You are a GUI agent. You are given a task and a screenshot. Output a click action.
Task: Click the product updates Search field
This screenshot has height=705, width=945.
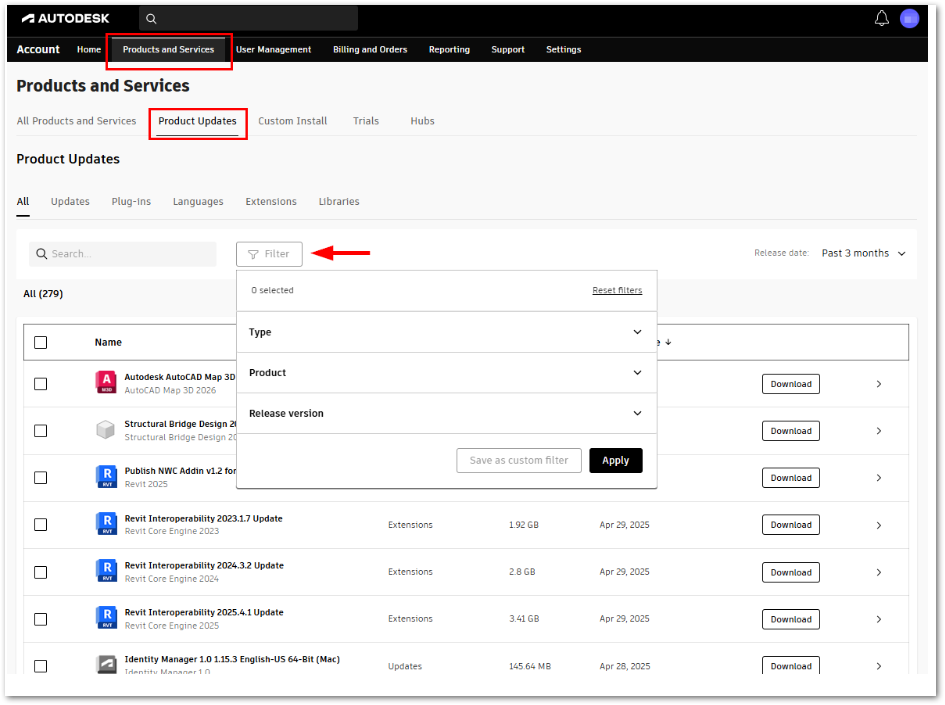(x=122, y=254)
